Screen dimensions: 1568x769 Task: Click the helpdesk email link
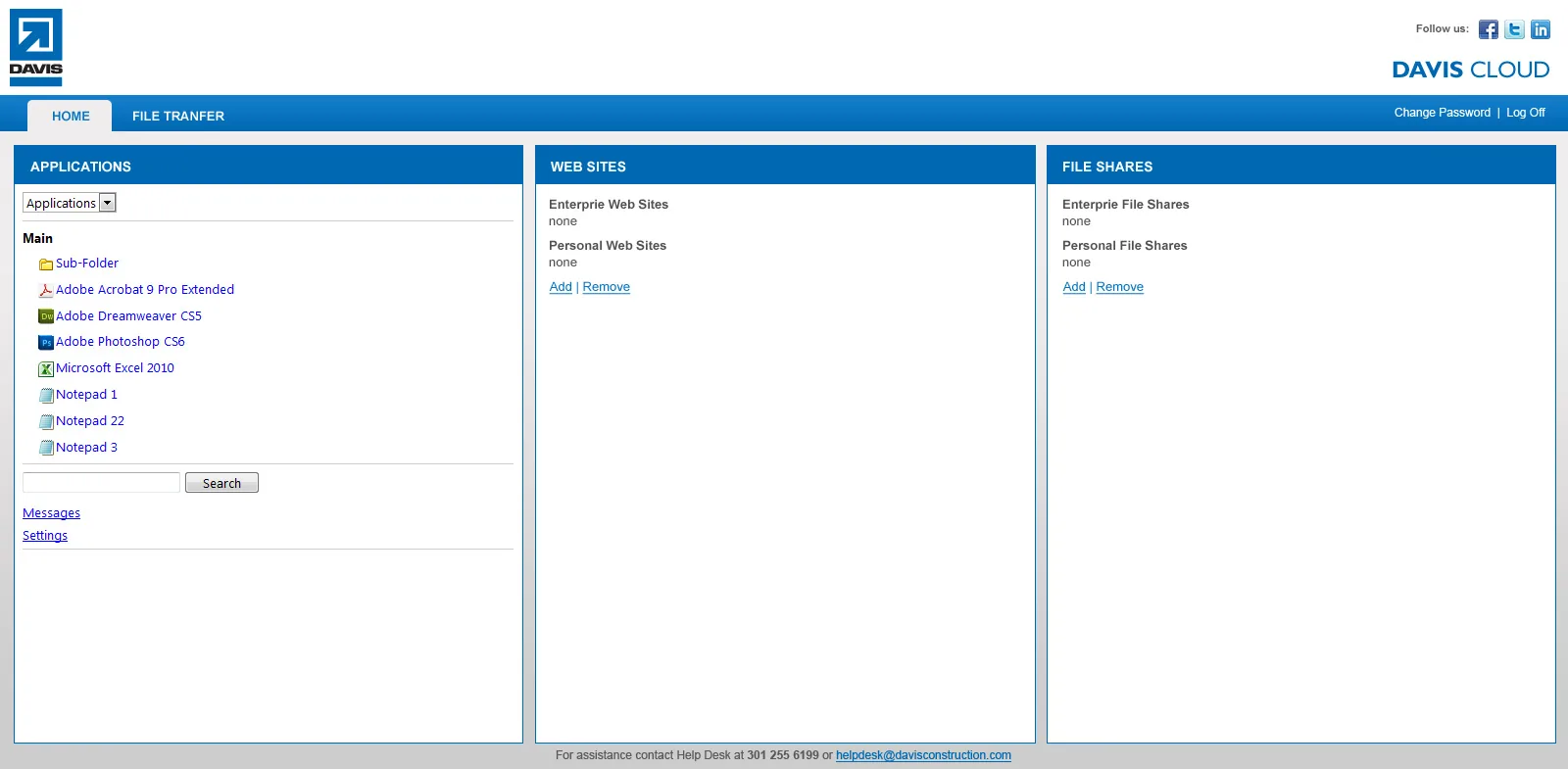(923, 755)
